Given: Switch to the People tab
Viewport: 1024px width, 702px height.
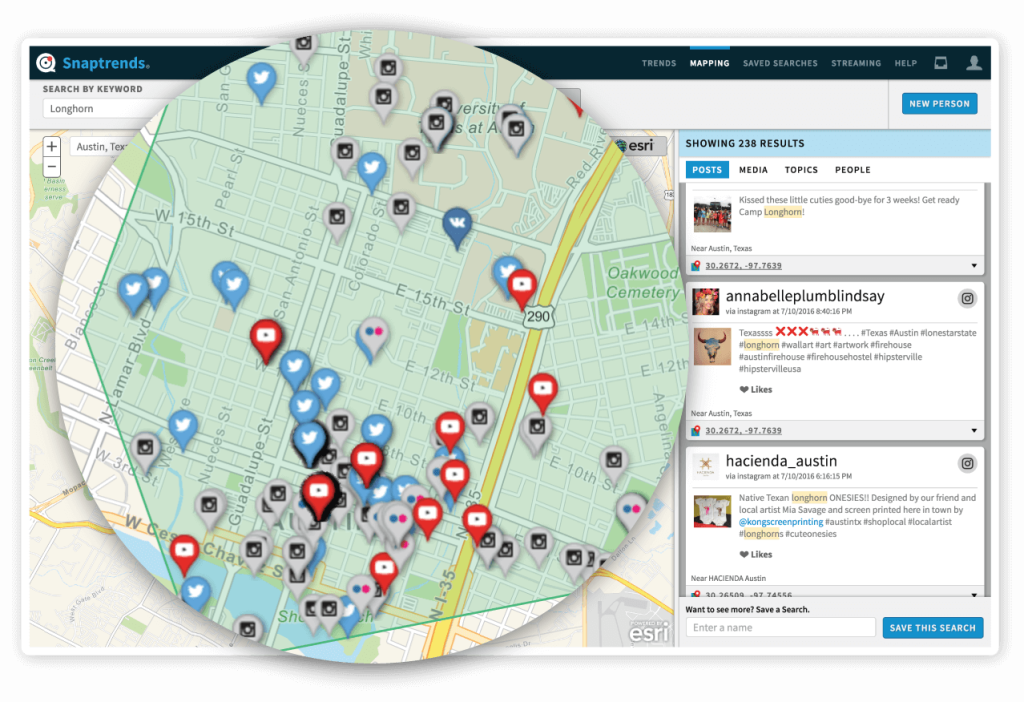Looking at the screenshot, I should 852,170.
